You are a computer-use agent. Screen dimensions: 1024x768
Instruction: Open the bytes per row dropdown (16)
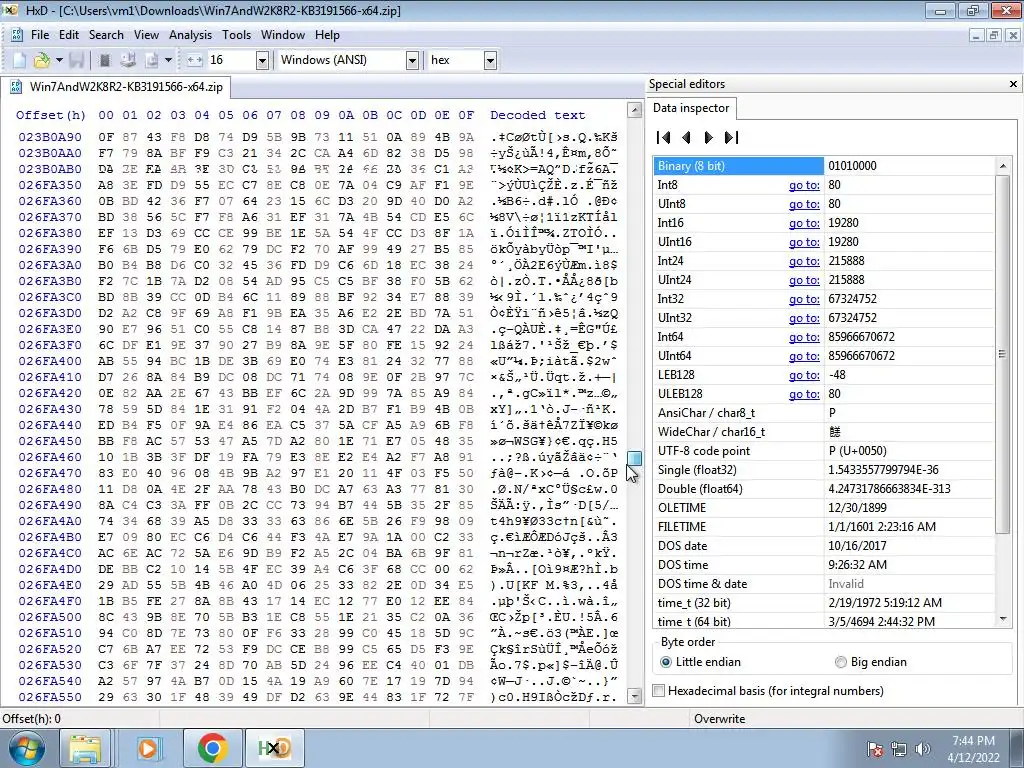[x=262, y=61]
